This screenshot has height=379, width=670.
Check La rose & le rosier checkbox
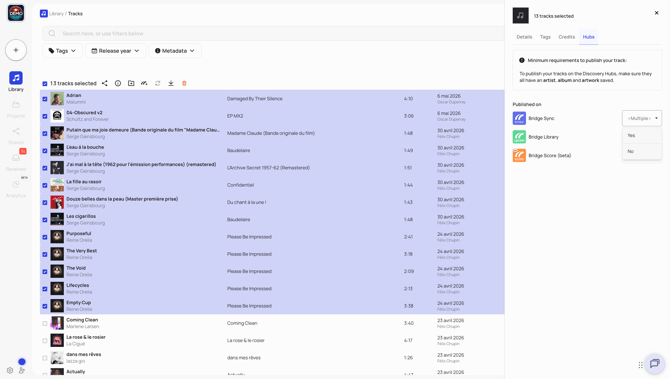tap(44, 341)
